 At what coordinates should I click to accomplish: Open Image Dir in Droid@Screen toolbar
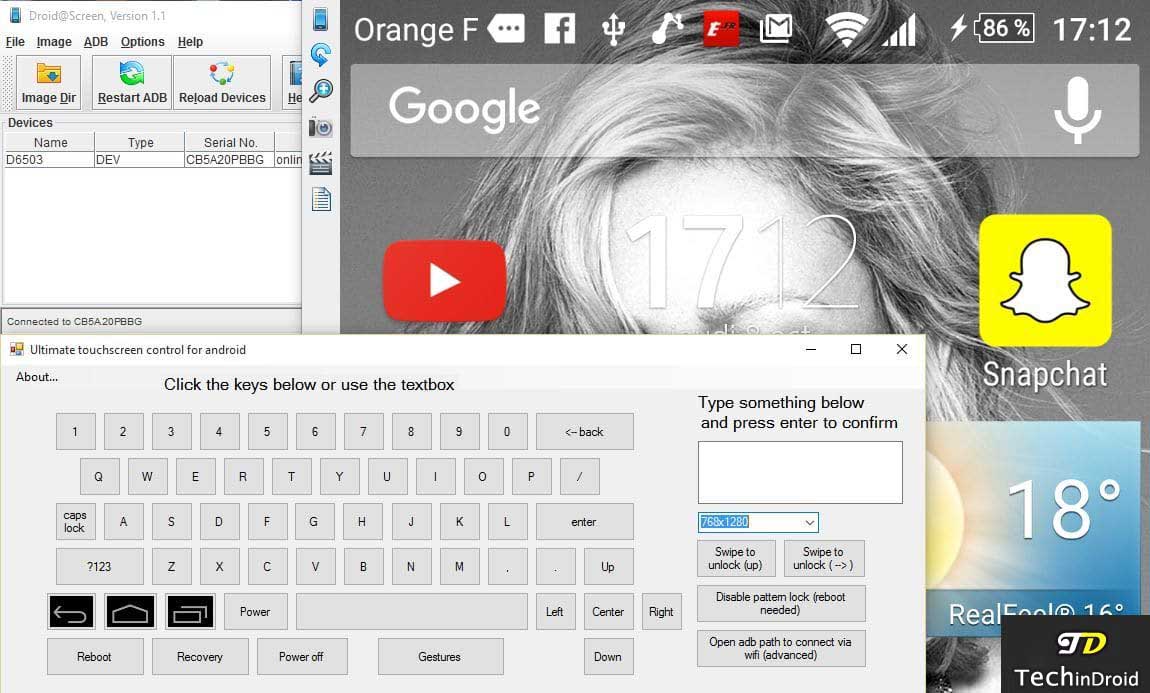48,82
